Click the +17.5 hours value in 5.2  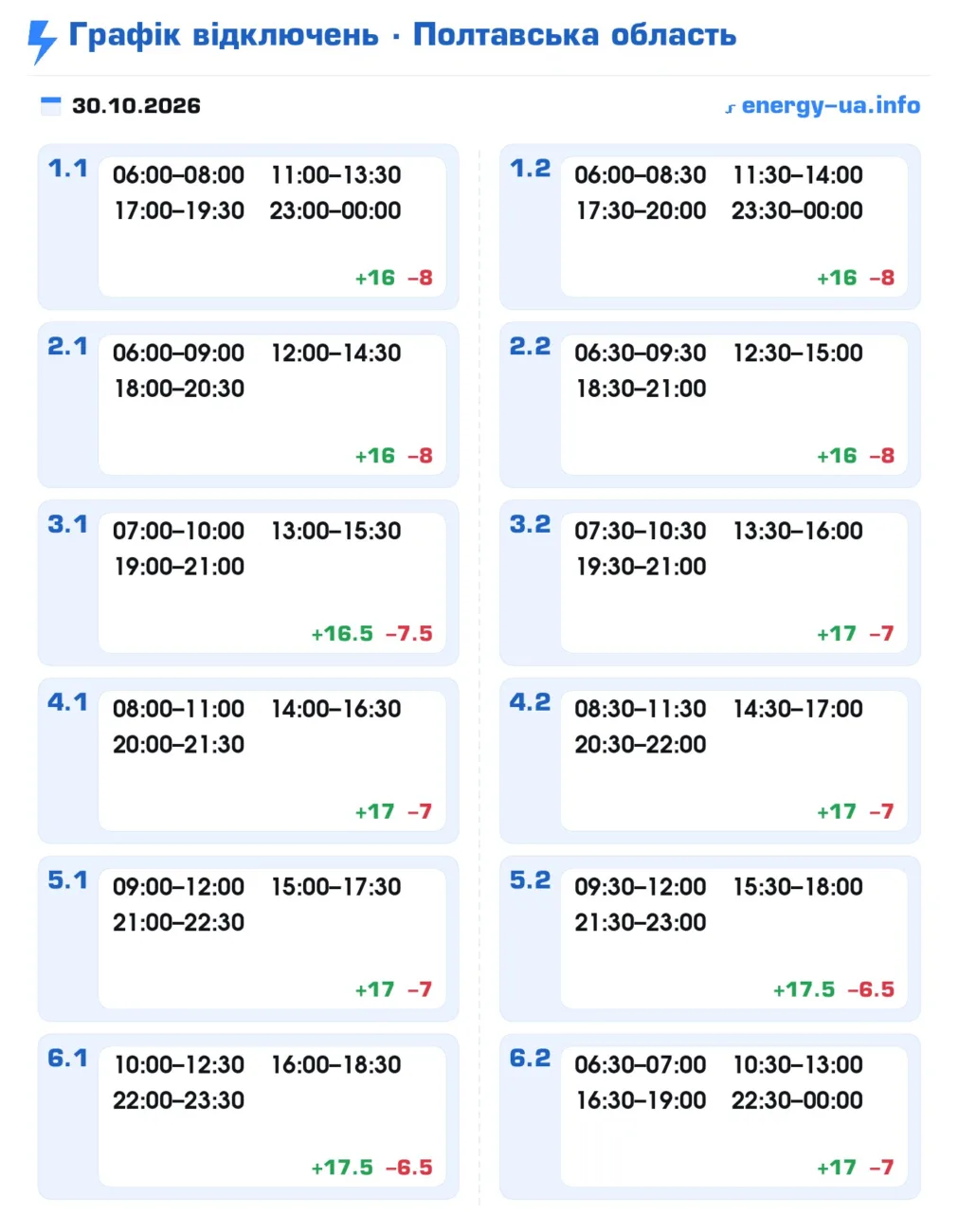coord(804,989)
